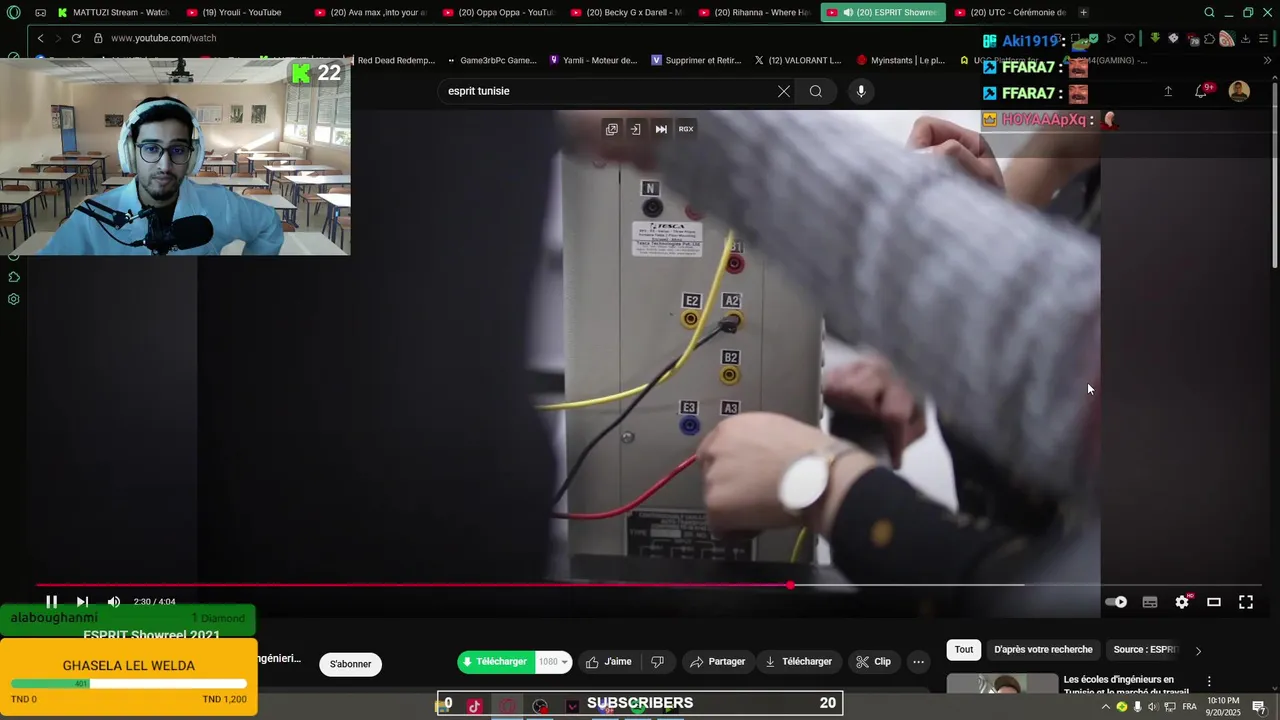The height and width of the screenshot is (720, 1280).
Task: Open the taskbar clock 10:10 PM
Action: click(1224, 707)
